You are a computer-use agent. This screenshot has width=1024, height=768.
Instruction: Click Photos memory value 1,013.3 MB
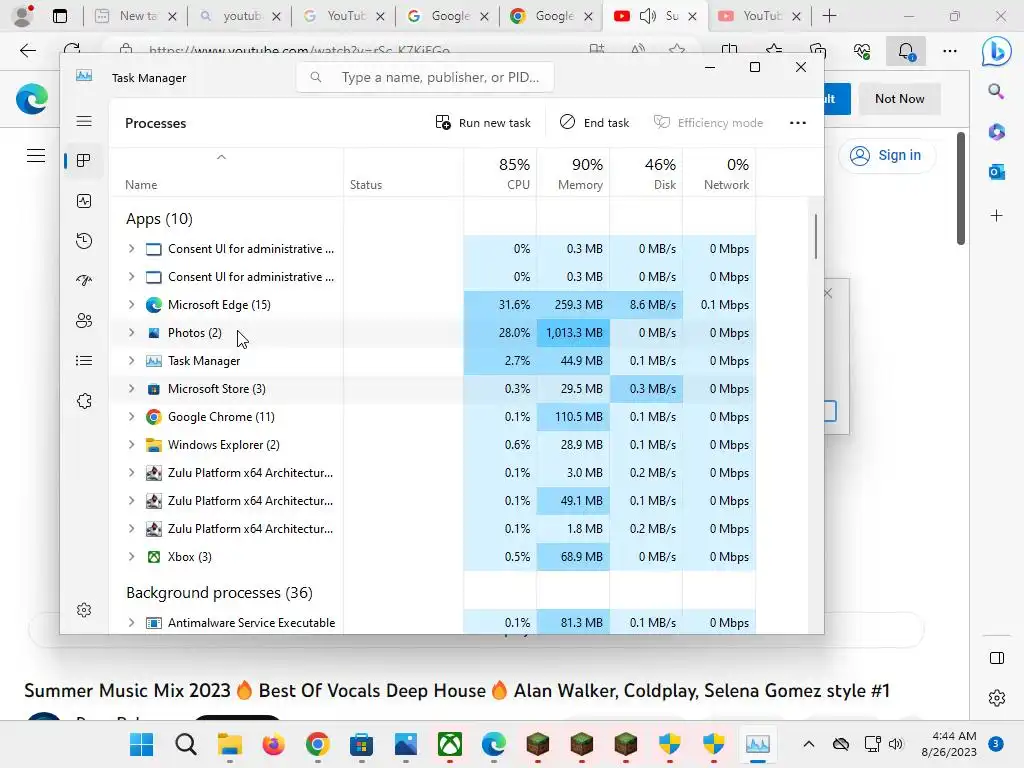(573, 332)
